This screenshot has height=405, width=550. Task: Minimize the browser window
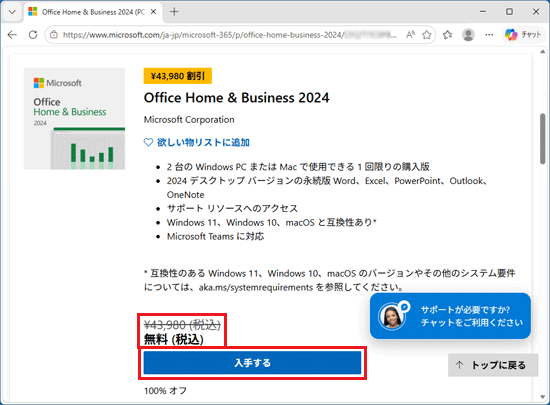[x=483, y=12]
